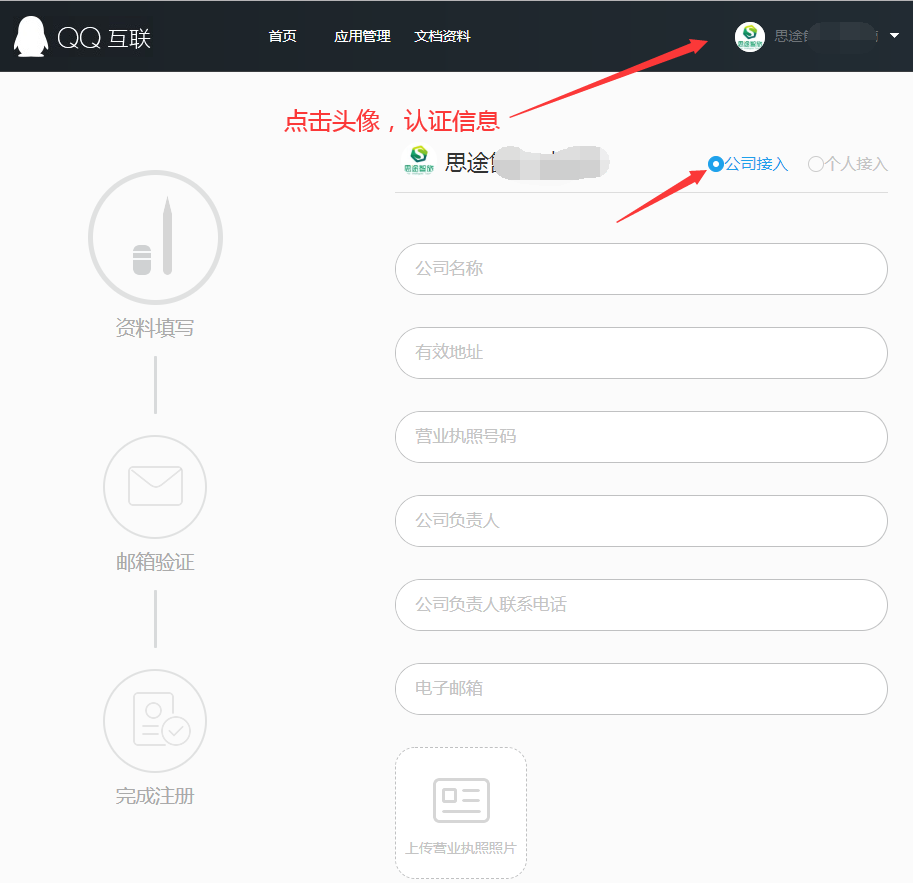Click the green company logo beside 思途
Image resolution: width=913 pixels, height=883 pixels.
click(419, 161)
